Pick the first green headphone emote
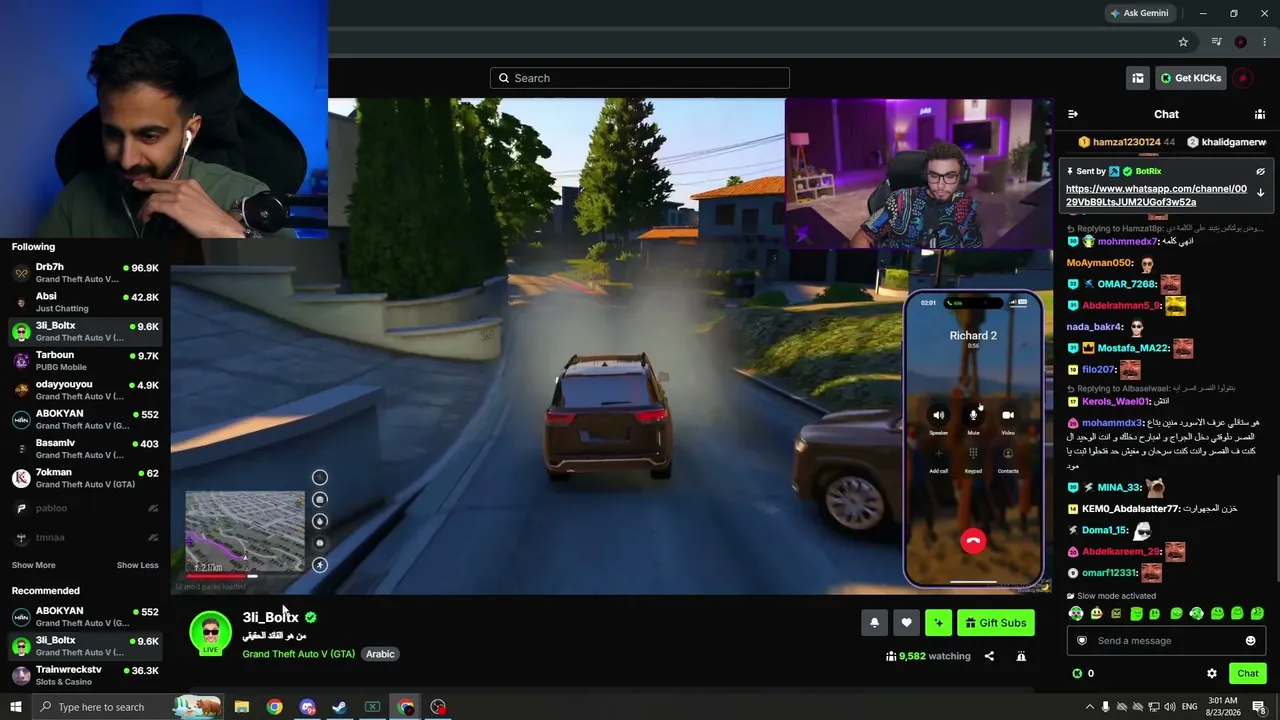The width and height of the screenshot is (1280, 720). click(1076, 613)
